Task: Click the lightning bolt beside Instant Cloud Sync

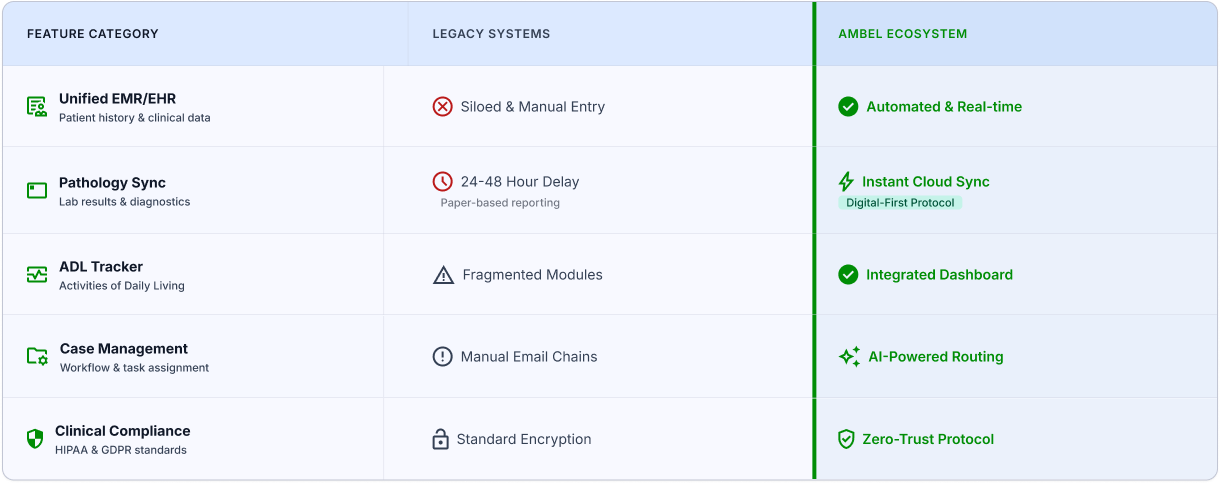Action: (846, 181)
